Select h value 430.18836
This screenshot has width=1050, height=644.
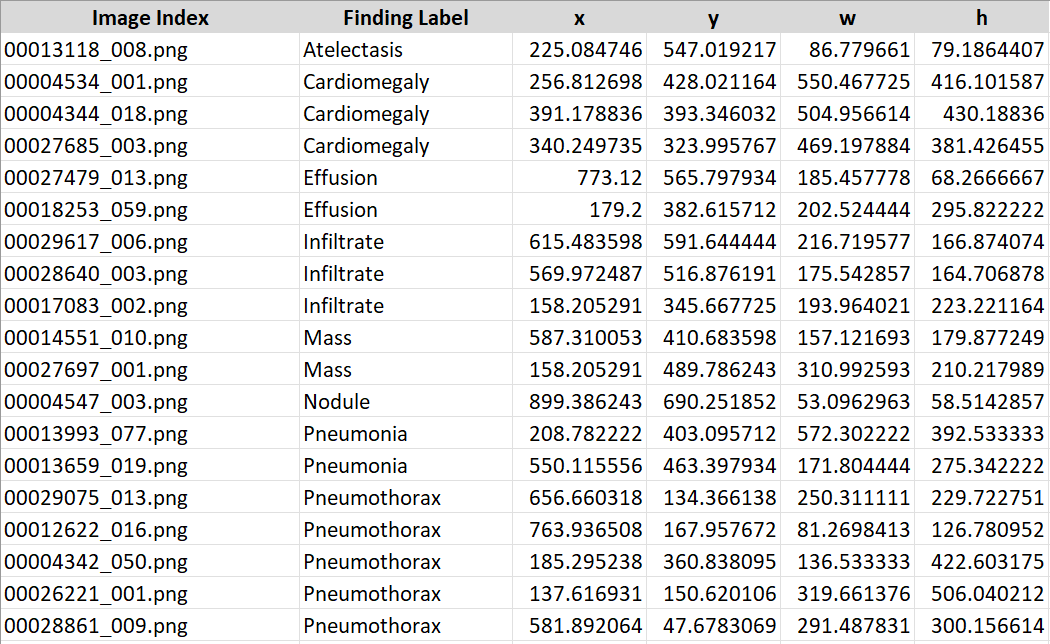tap(982, 114)
